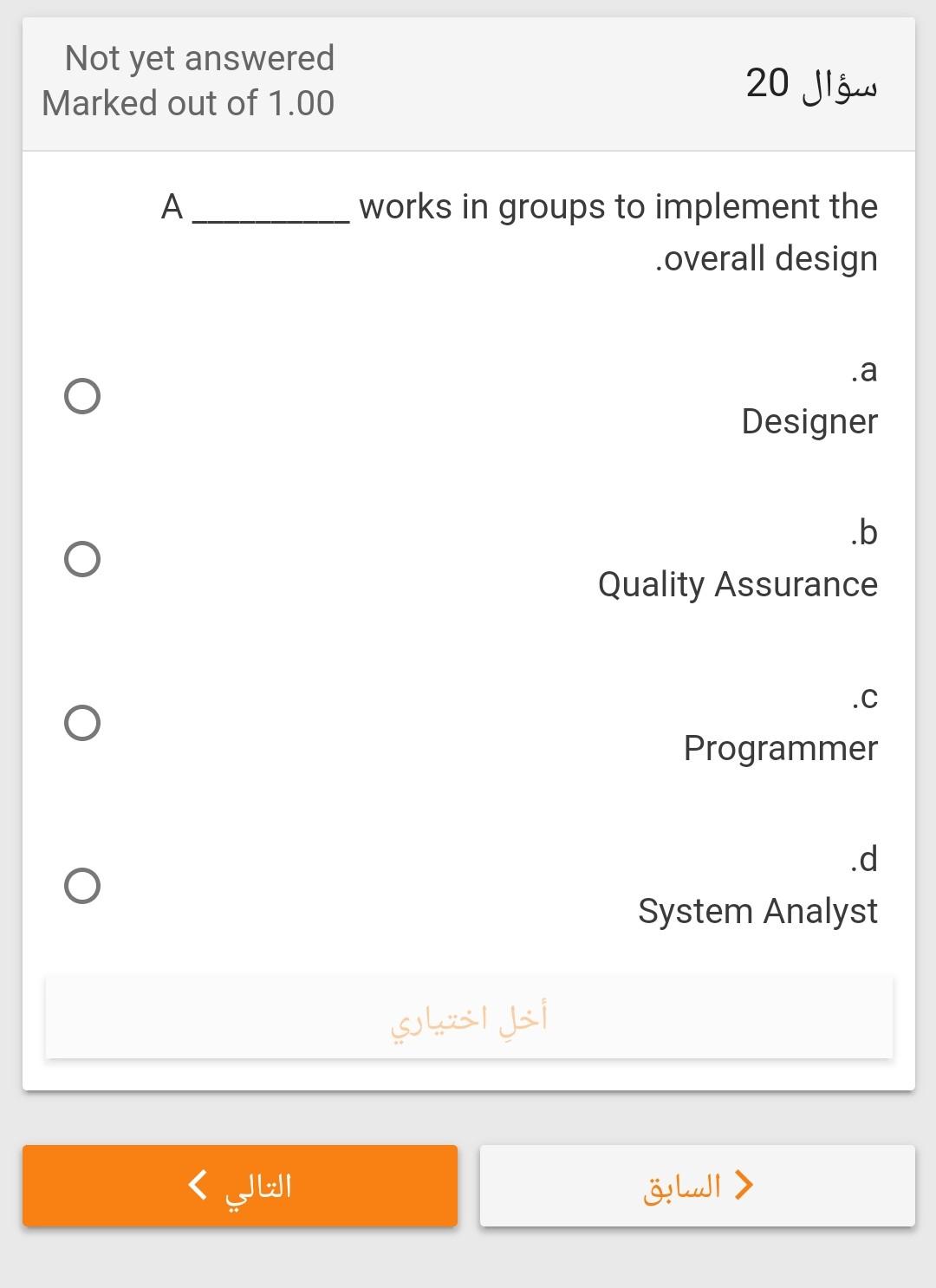Select the radio button for Designer
The image size is (936, 1288).
tap(82, 398)
